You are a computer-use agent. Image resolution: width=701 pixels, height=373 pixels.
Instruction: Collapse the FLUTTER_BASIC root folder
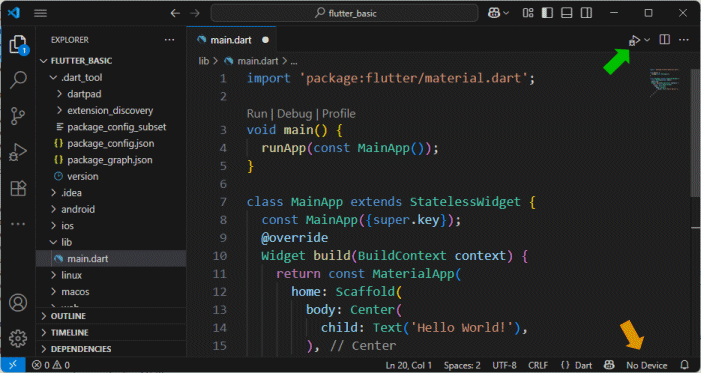coord(44,61)
